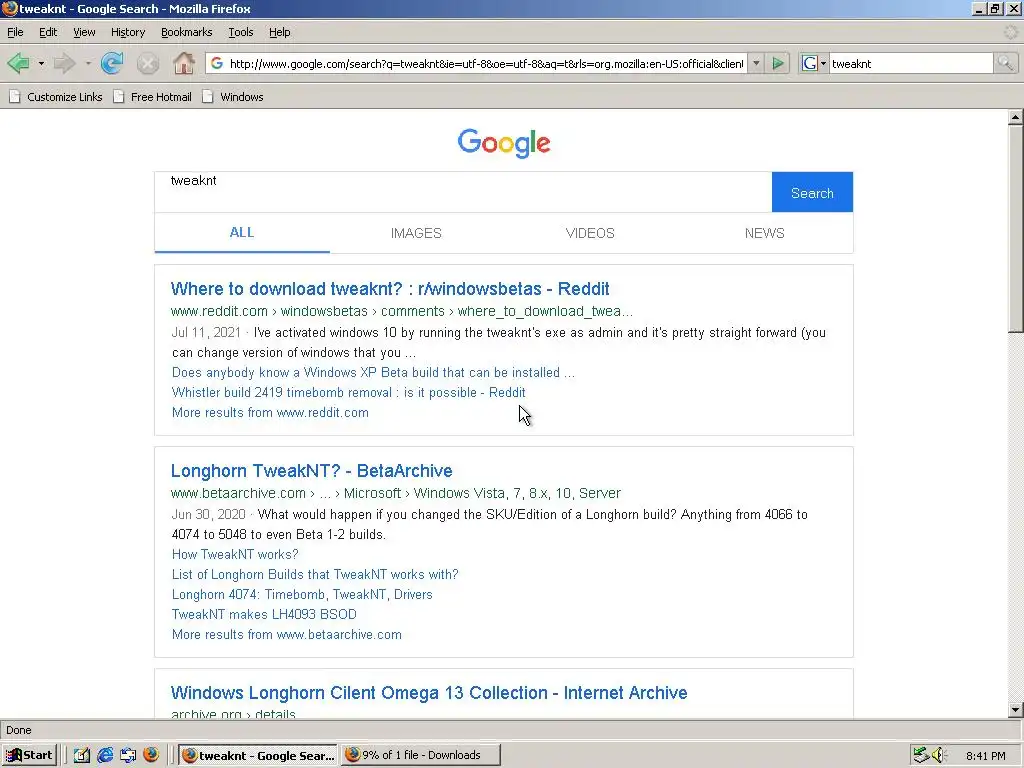Launch Internet Explorer from quick launch
Screen dimensions: 1024x768
point(105,756)
